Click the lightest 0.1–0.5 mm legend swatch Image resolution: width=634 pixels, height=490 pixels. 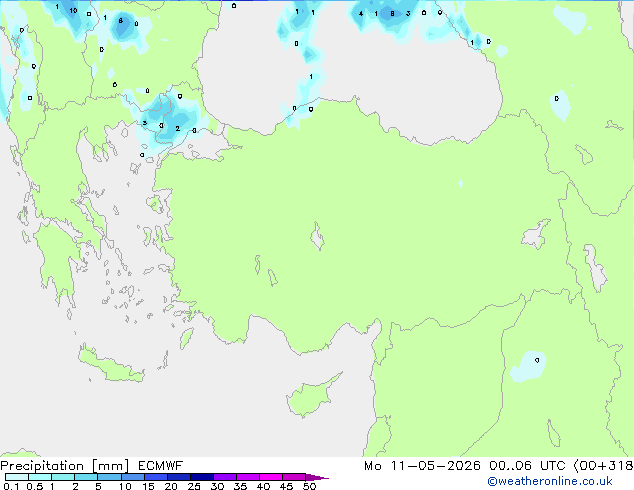[17, 477]
